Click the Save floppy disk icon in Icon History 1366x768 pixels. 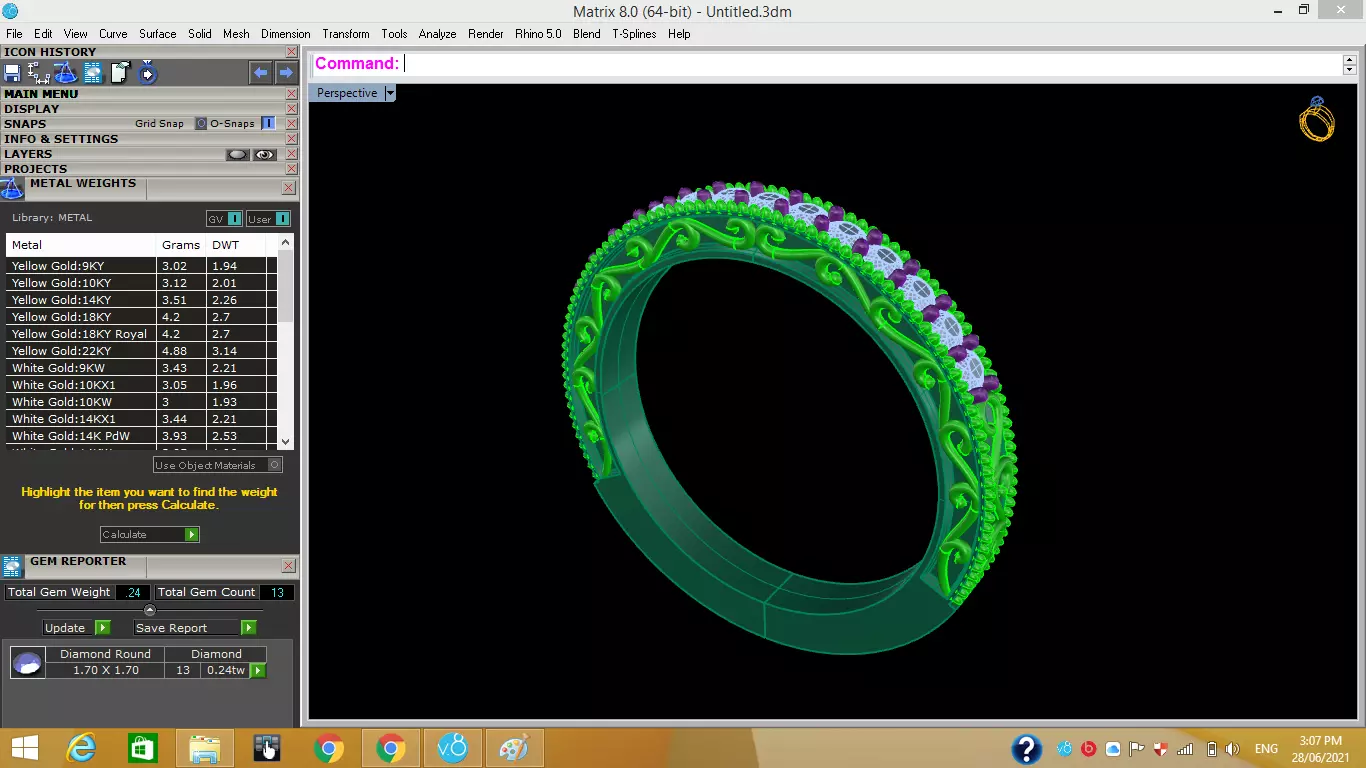[12, 73]
